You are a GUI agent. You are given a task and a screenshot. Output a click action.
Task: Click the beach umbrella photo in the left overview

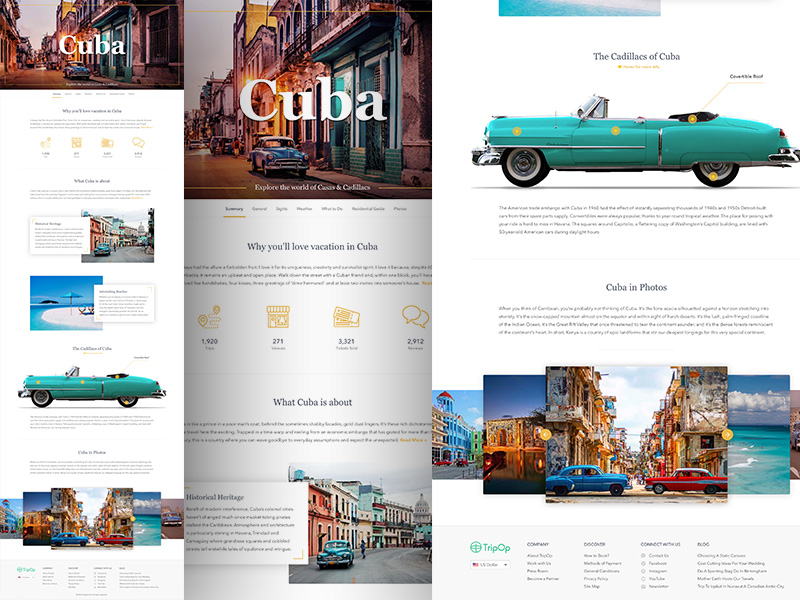pos(66,303)
